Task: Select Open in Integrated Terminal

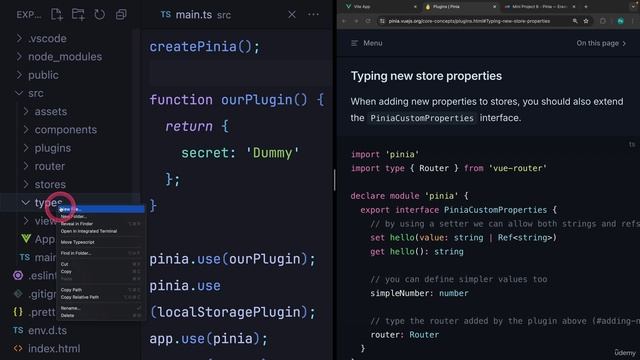Action: tap(101, 231)
